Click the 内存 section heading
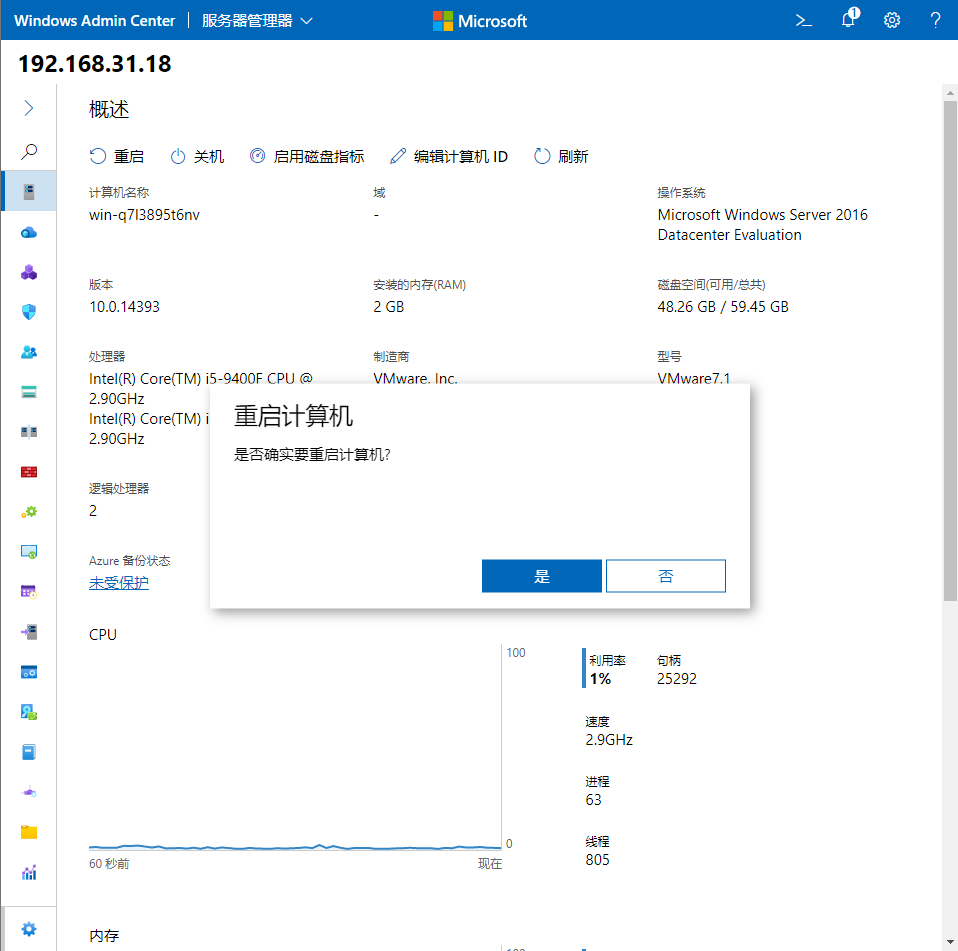The image size is (958, 951). [x=104, y=936]
